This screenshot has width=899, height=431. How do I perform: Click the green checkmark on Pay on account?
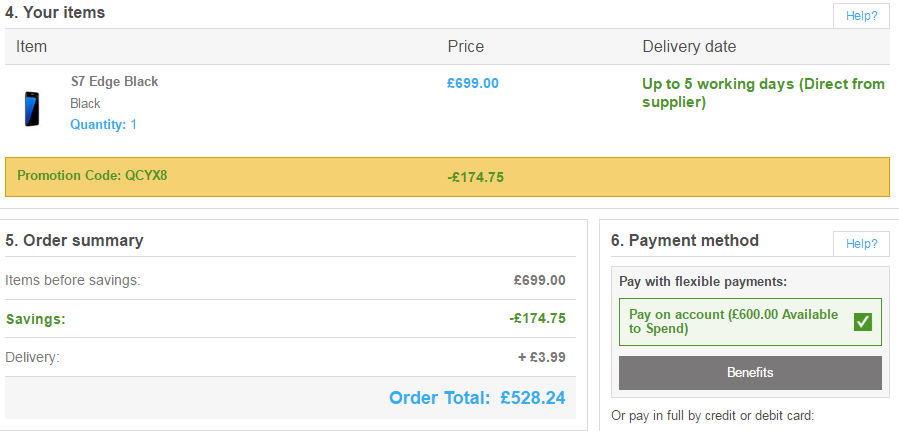(x=863, y=322)
